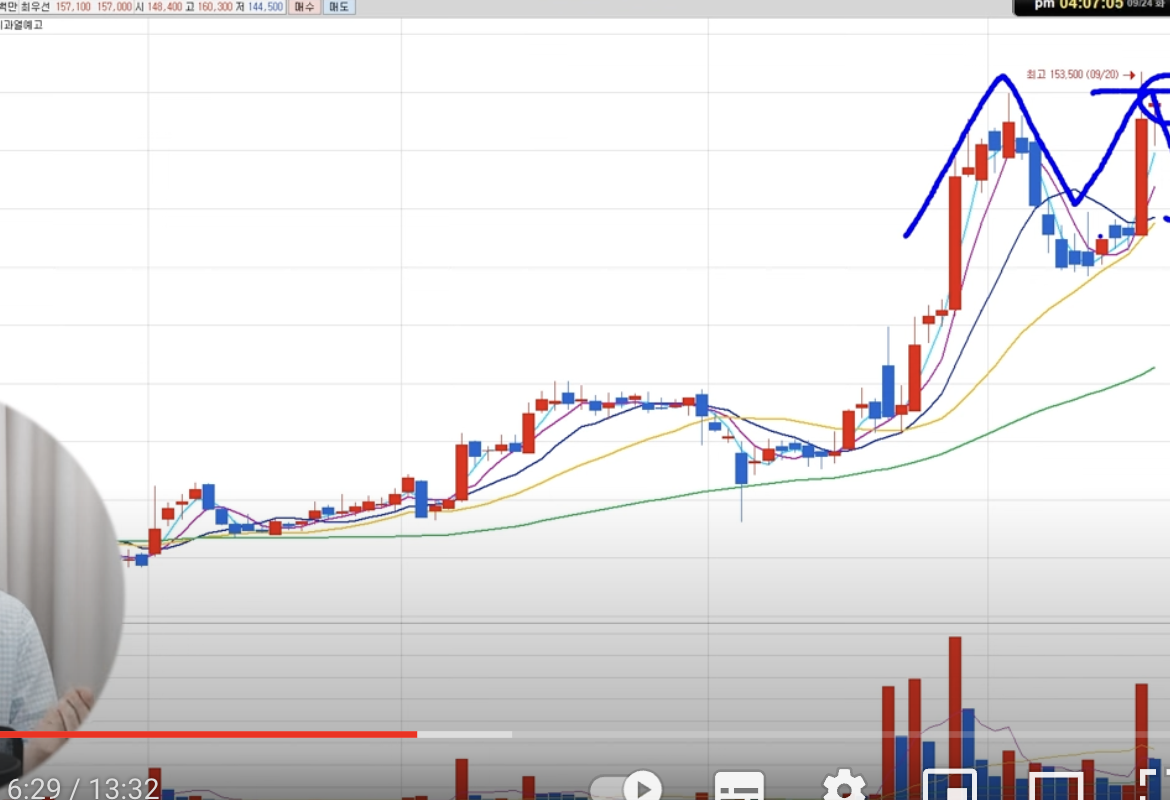Click the 매도 sell button
Screen dimensions: 1170x800
(339, 7)
